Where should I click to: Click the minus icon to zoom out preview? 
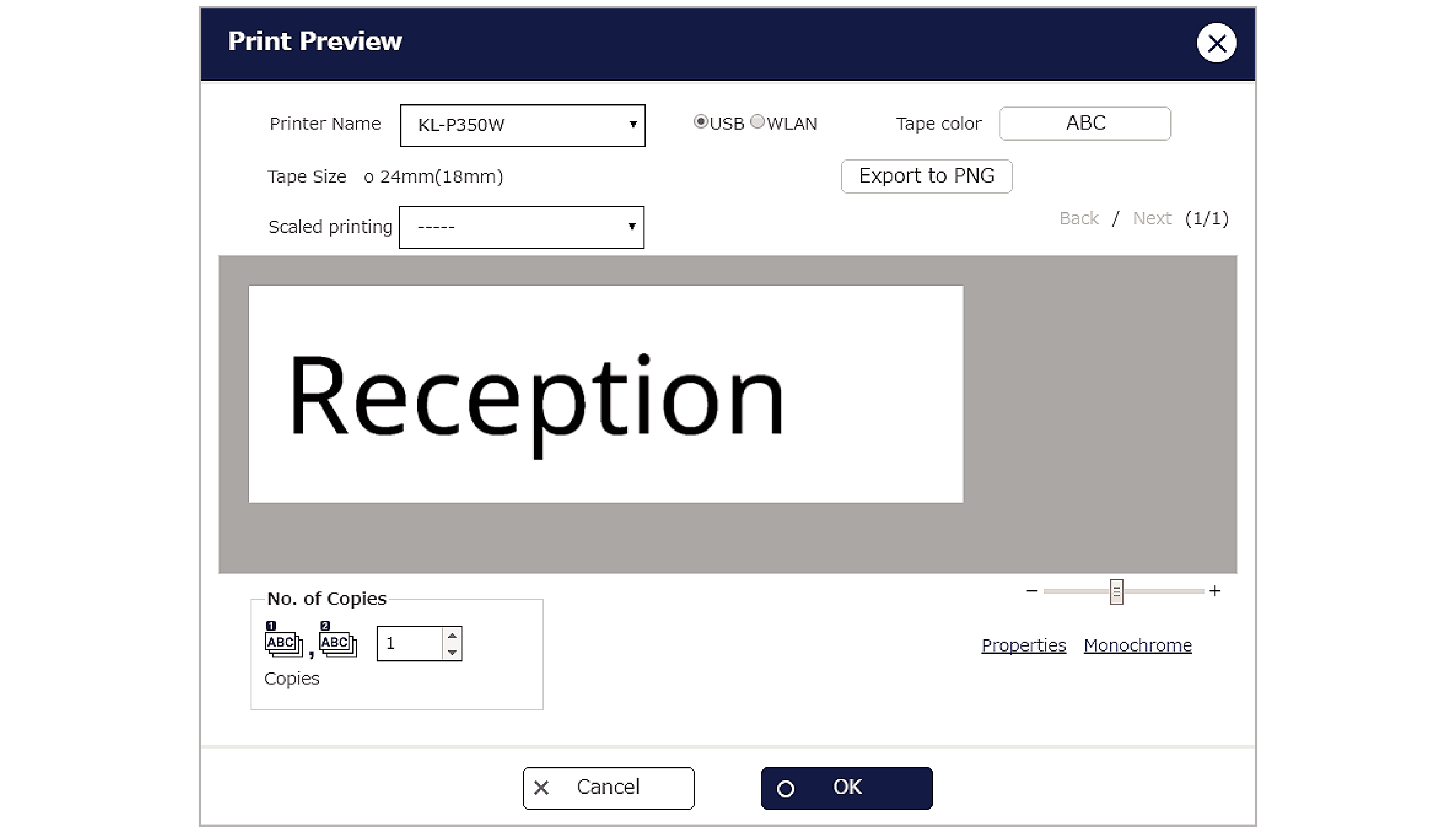click(1031, 591)
